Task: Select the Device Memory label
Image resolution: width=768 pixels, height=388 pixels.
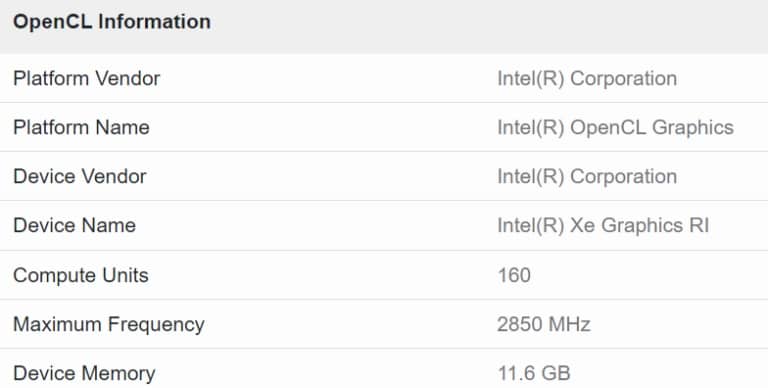Action: (x=84, y=373)
